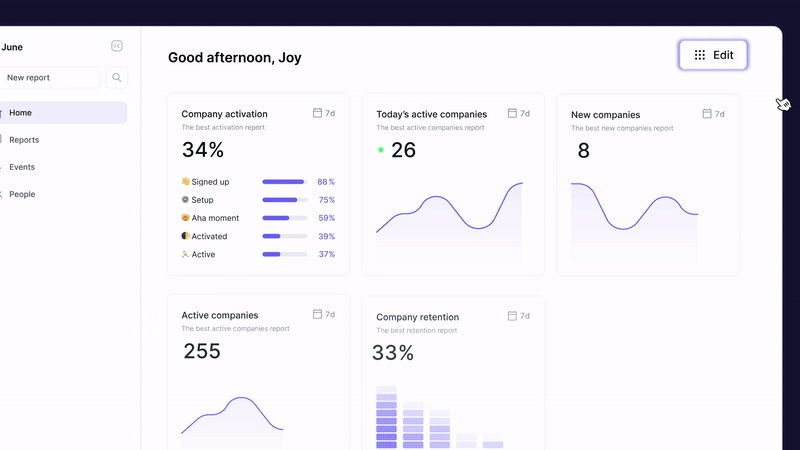Click the Edit dashboard button
The width and height of the screenshot is (800, 450).
pyautogui.click(x=713, y=55)
